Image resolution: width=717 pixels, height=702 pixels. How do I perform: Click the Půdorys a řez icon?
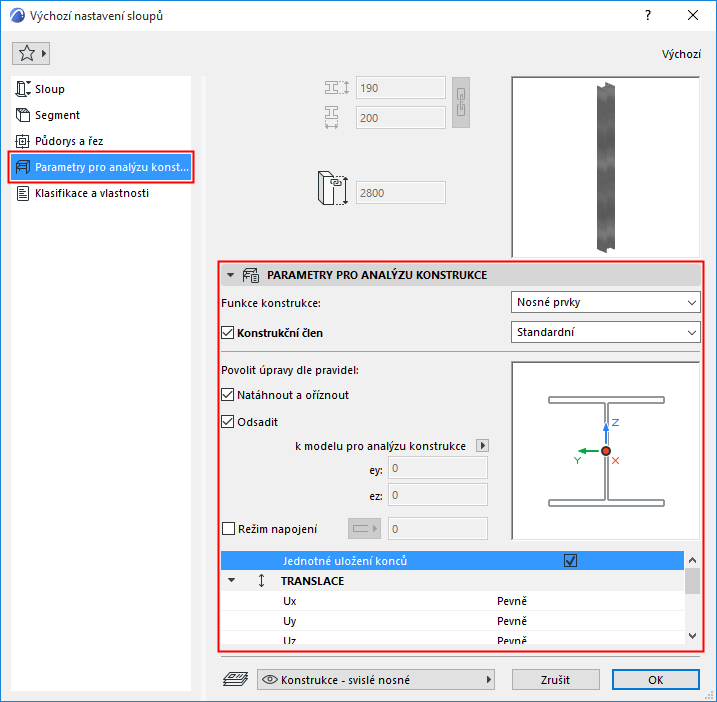tap(22, 141)
